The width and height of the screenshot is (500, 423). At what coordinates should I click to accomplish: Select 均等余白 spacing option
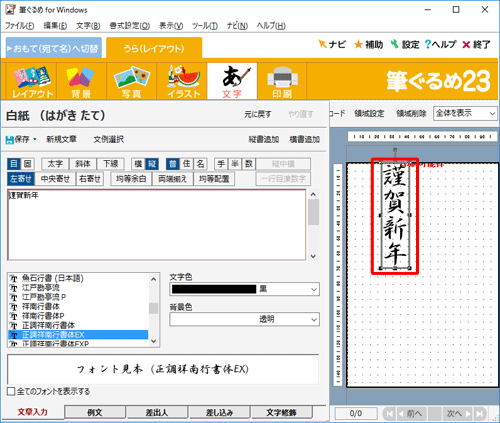(x=131, y=179)
